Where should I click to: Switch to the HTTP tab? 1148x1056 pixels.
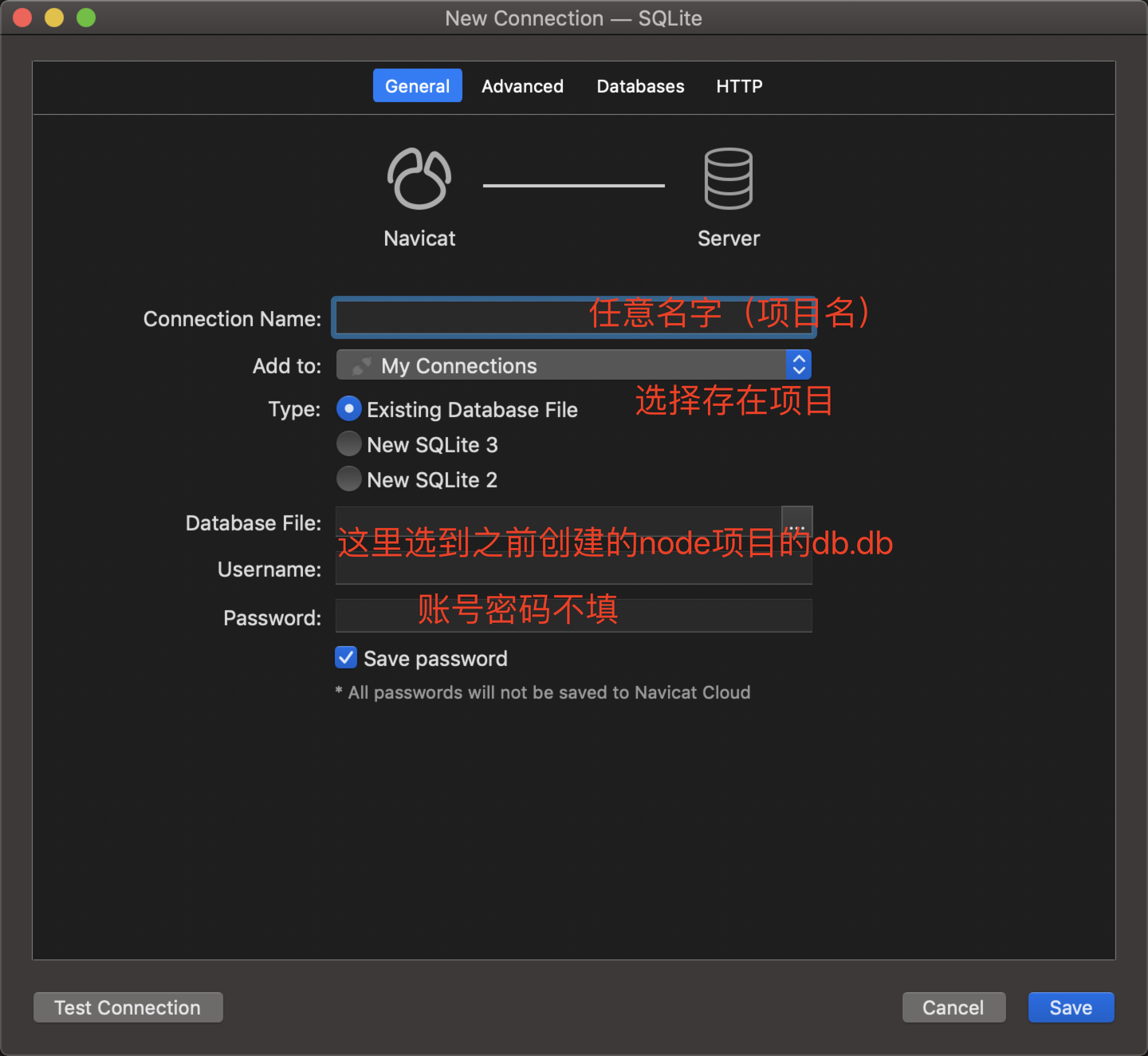coord(739,85)
